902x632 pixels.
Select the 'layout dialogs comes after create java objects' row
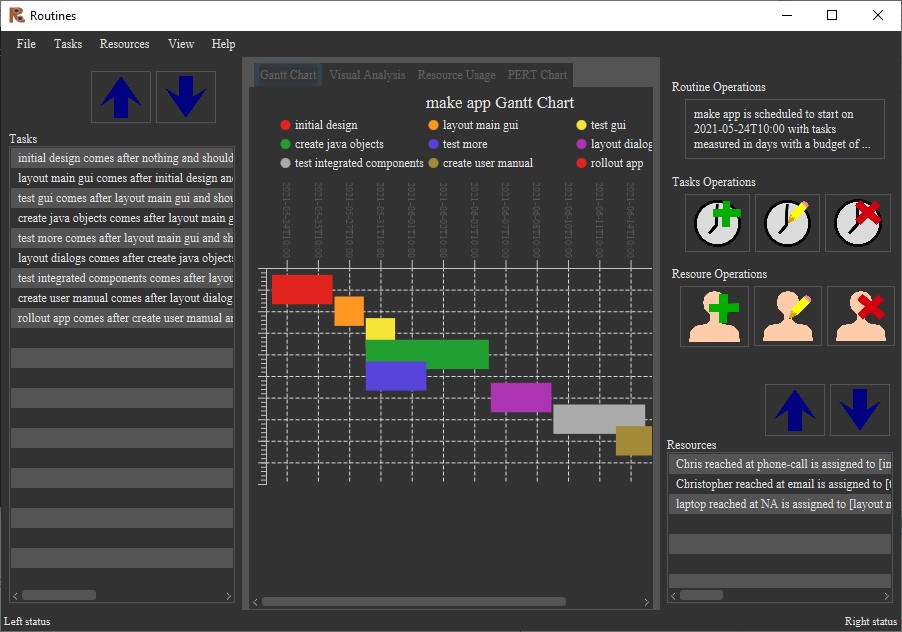click(x=122, y=258)
